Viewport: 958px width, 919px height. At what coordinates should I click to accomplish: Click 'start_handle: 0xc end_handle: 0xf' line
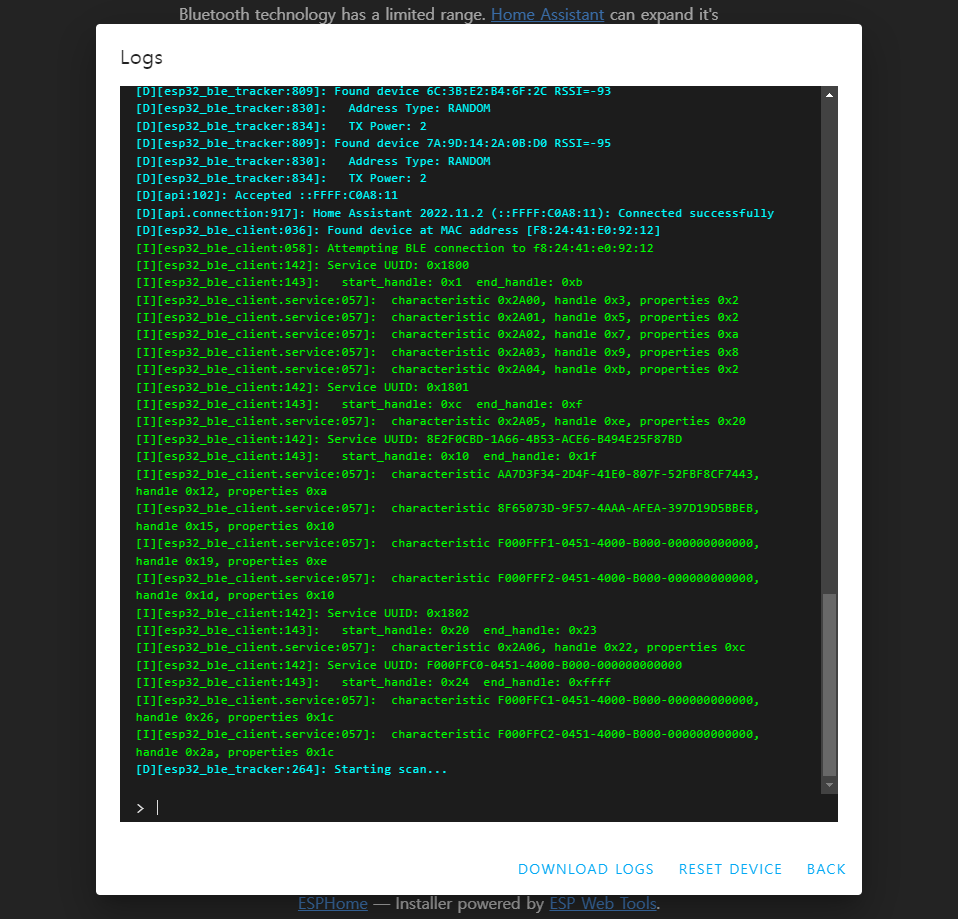pos(359,404)
